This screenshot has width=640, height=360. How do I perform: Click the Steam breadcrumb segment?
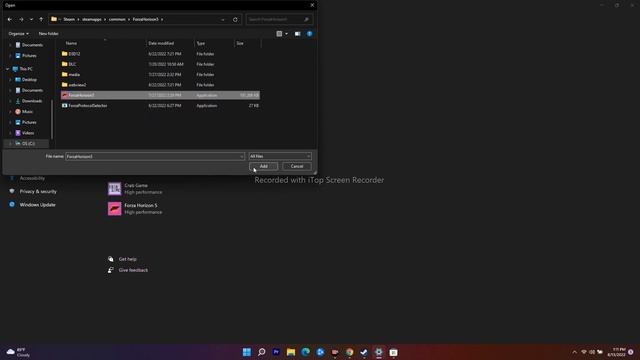coord(69,19)
